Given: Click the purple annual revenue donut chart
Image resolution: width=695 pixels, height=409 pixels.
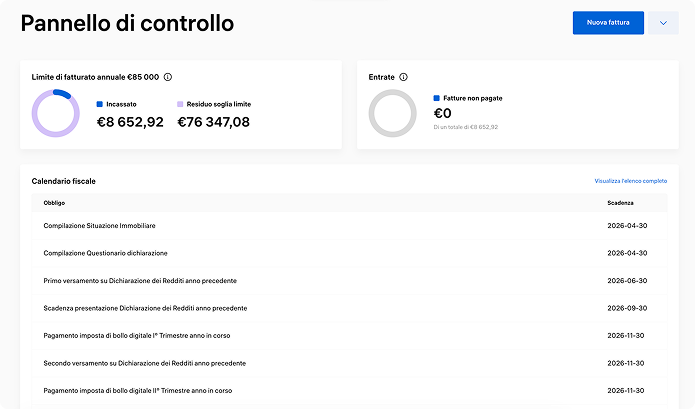Looking at the screenshot, I should click(x=55, y=113).
